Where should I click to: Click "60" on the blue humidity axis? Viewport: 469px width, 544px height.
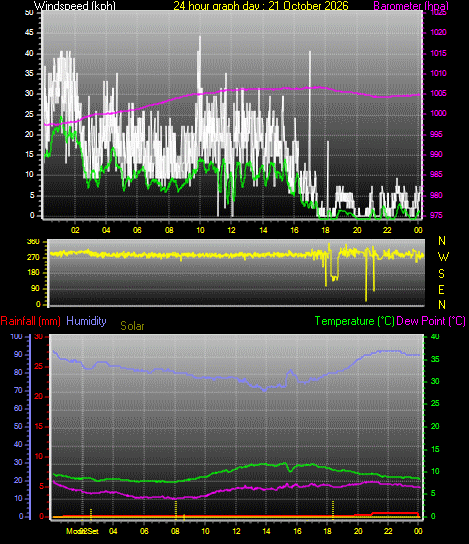[x=18, y=408]
